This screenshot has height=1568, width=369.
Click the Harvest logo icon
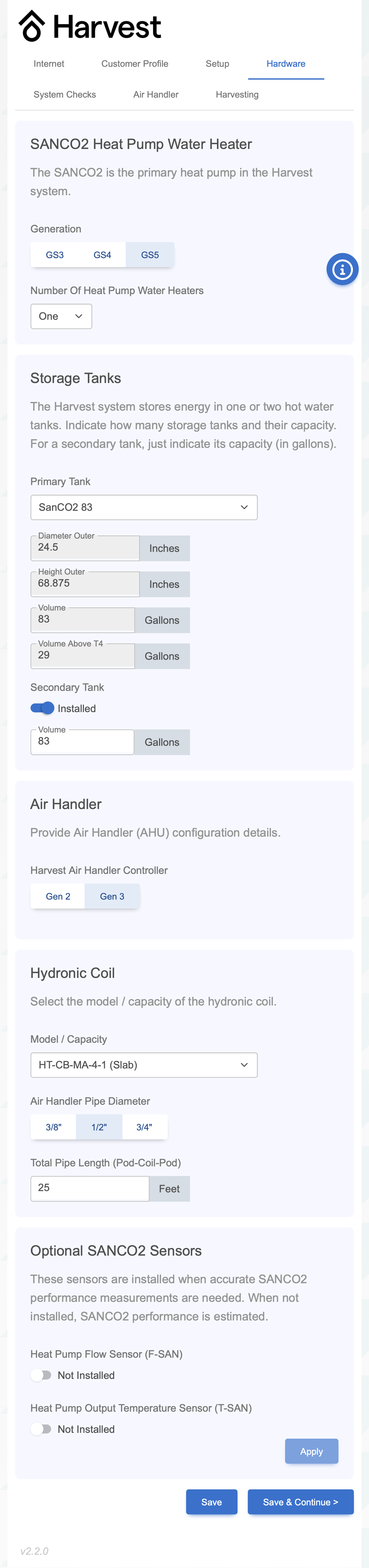point(32,26)
